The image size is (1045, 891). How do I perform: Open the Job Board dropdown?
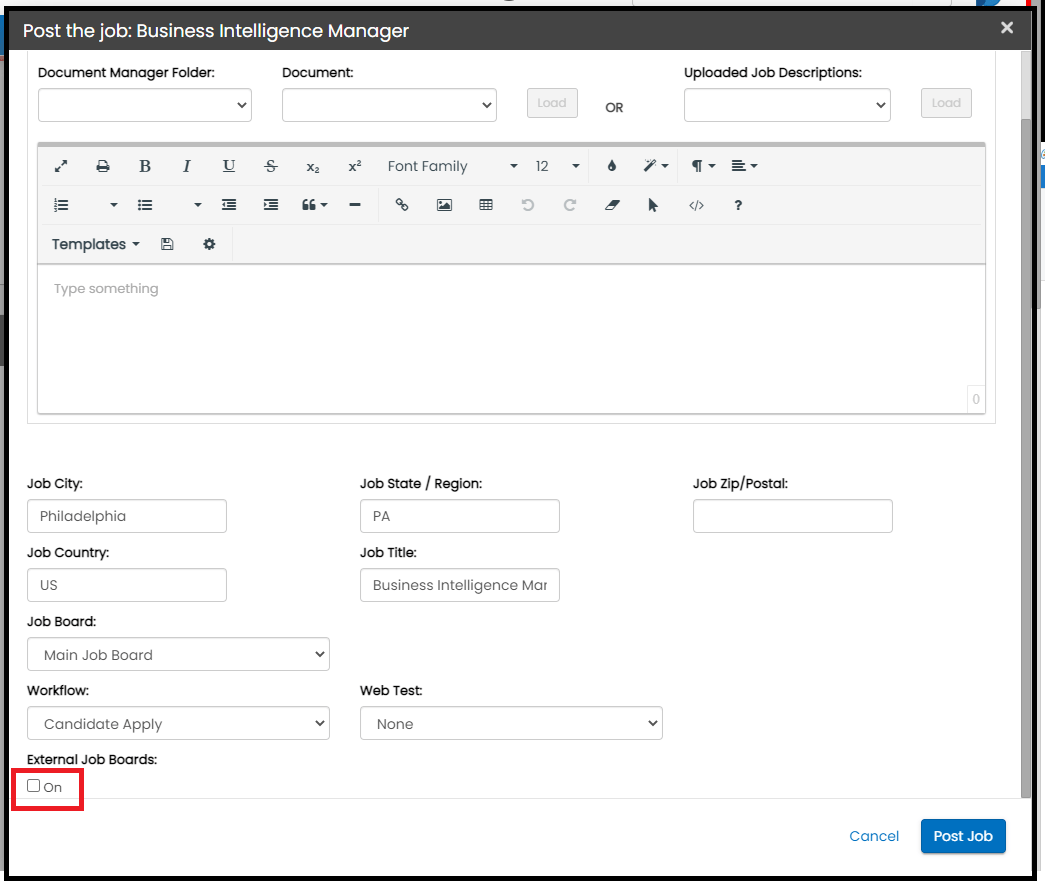click(x=178, y=655)
